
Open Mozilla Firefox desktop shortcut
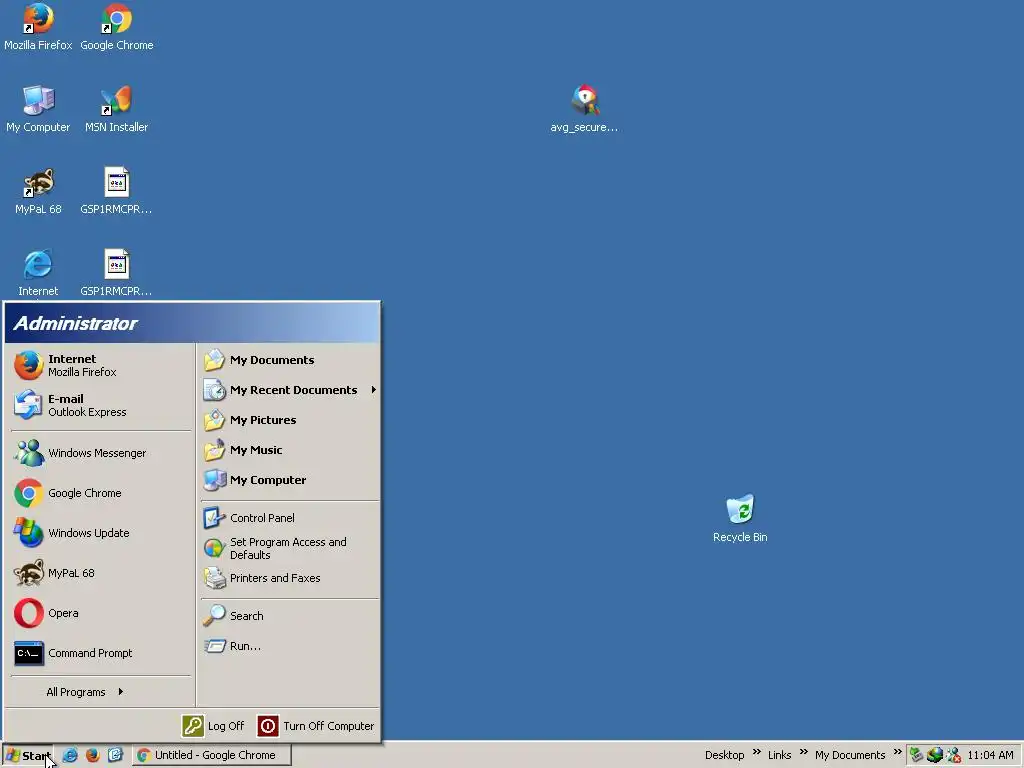coord(38,27)
